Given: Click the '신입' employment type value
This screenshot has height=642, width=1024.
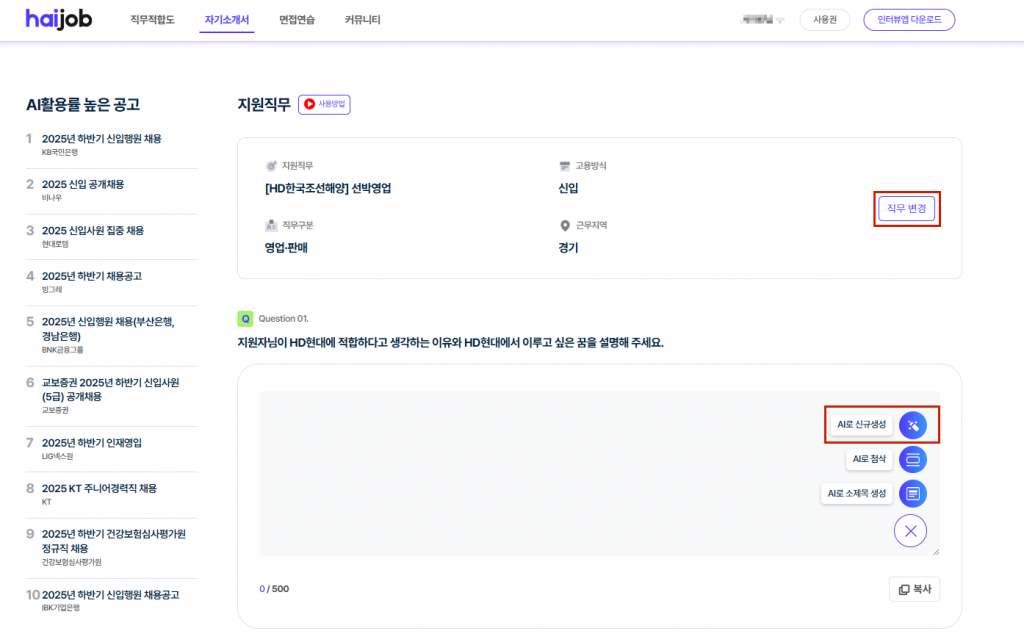Looking at the screenshot, I should (x=568, y=189).
